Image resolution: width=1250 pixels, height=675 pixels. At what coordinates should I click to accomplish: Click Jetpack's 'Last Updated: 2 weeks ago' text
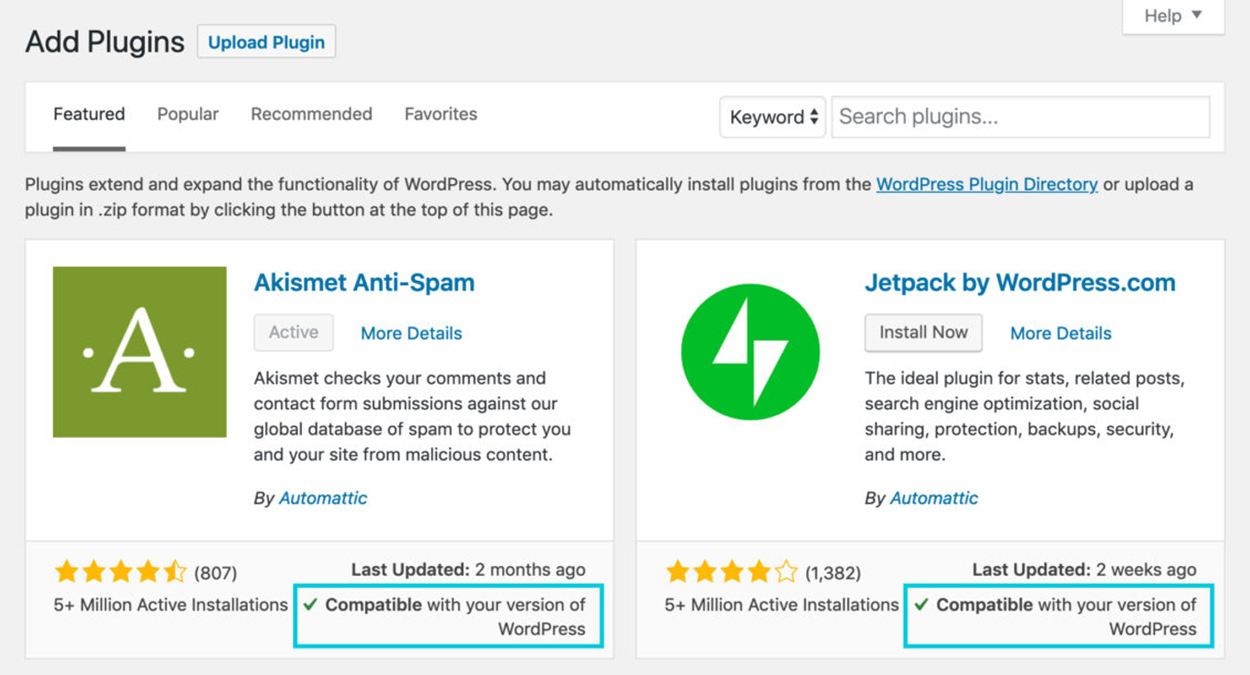(1084, 569)
